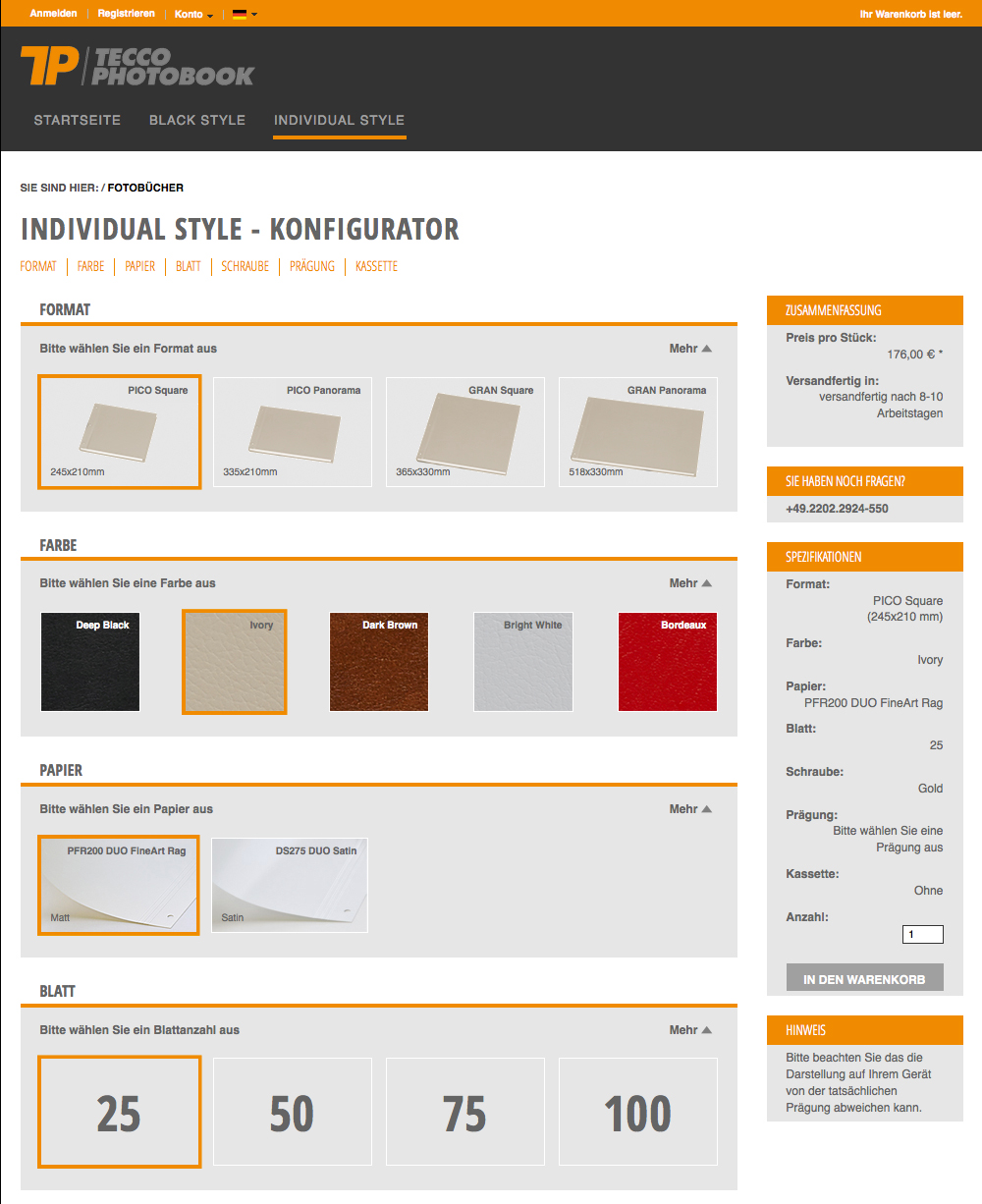Jump to the Schraube section anchor
982x1204 pixels.
245,266
